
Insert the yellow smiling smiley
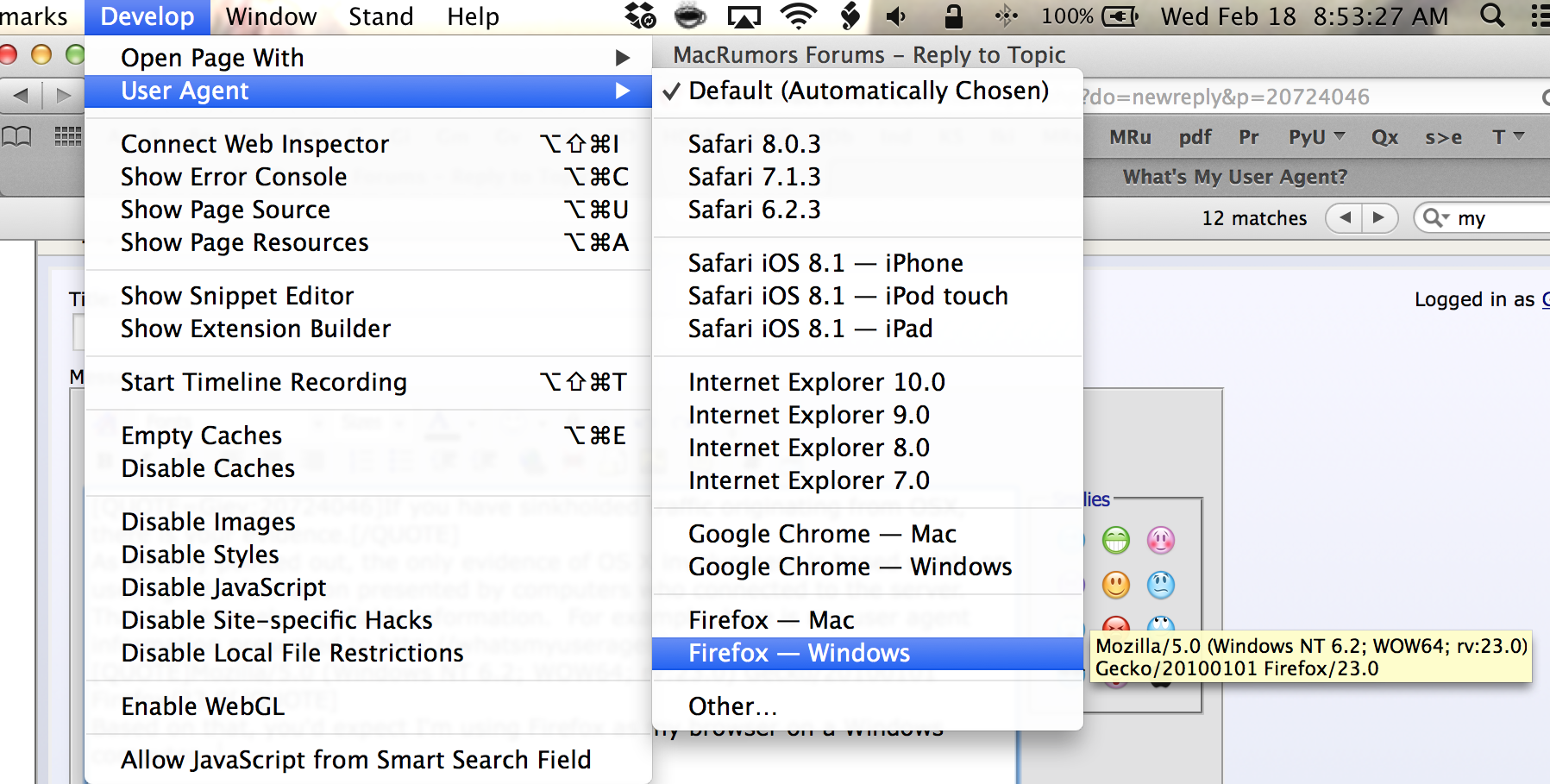pyautogui.click(x=1116, y=586)
